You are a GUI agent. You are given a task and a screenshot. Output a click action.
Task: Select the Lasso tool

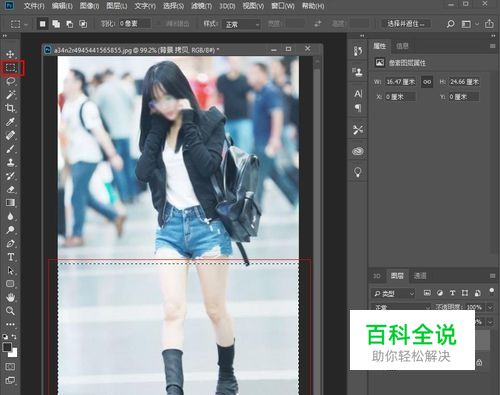(11, 81)
